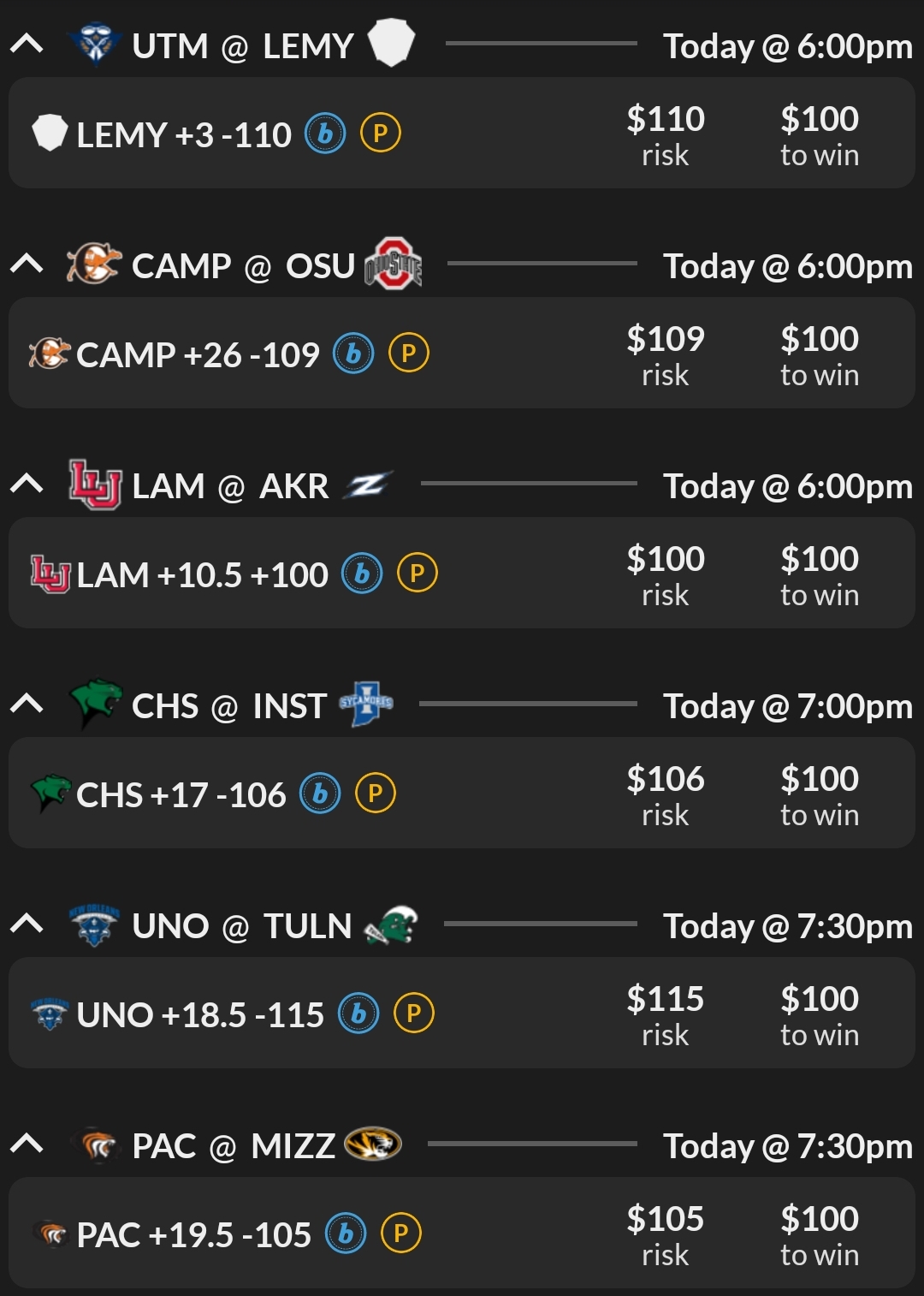Select the $109 risk amount on CAMP bet
This screenshot has height=1296, width=924.
pos(665,354)
